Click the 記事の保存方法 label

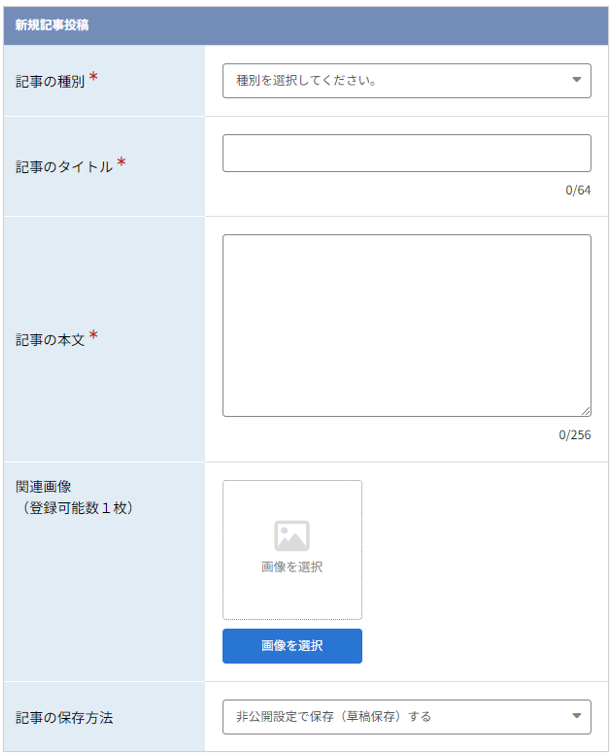pos(64,718)
